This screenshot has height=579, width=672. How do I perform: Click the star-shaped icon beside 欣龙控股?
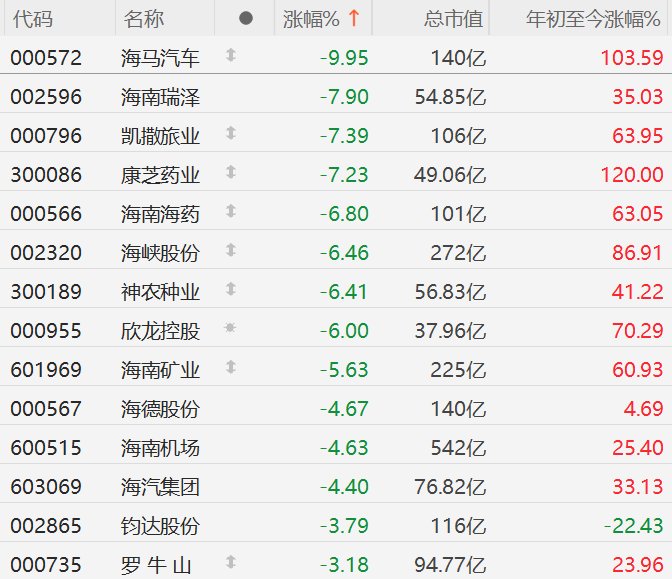click(230, 328)
